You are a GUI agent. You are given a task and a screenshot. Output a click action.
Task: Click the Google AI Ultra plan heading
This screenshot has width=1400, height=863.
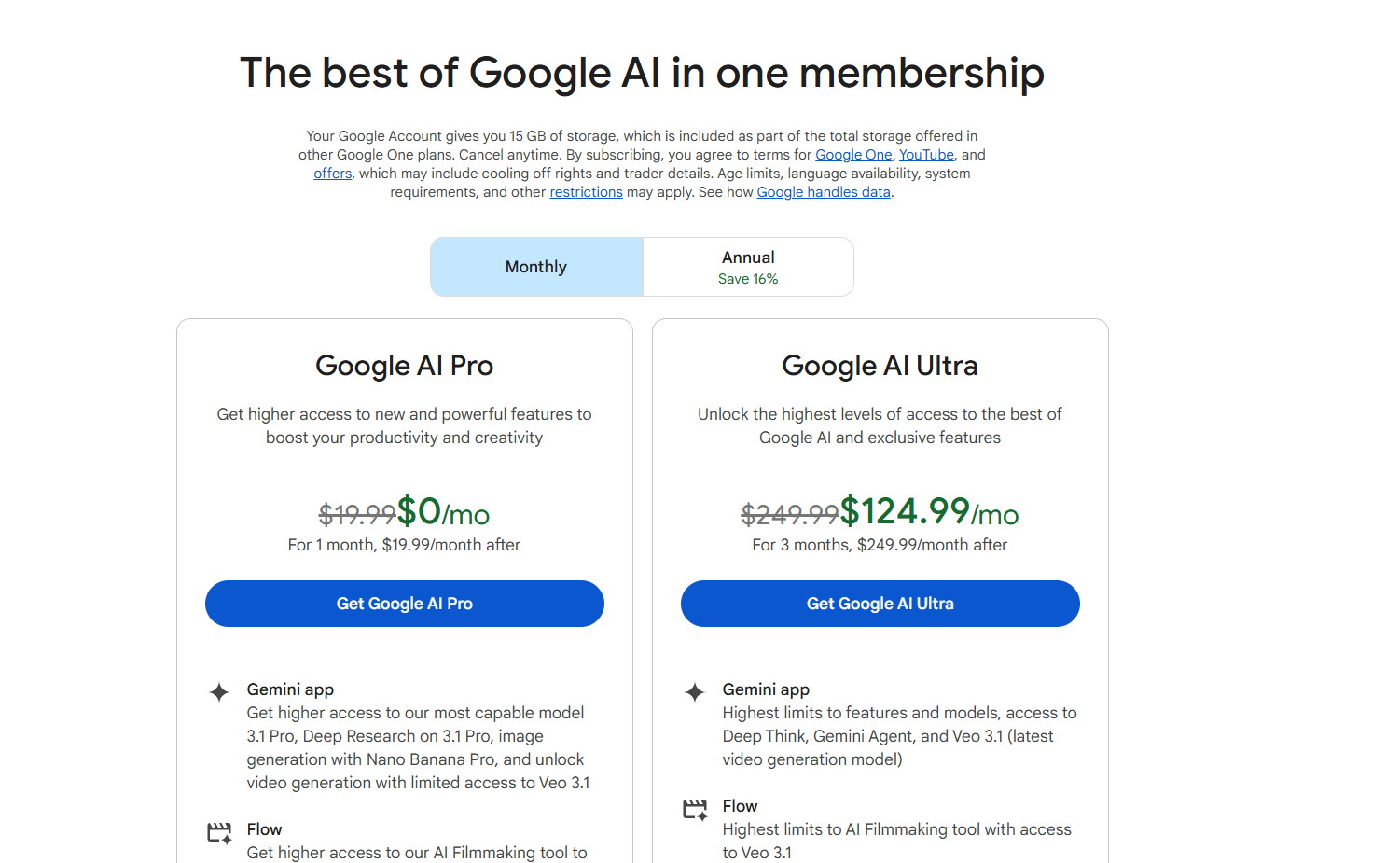coord(880,366)
